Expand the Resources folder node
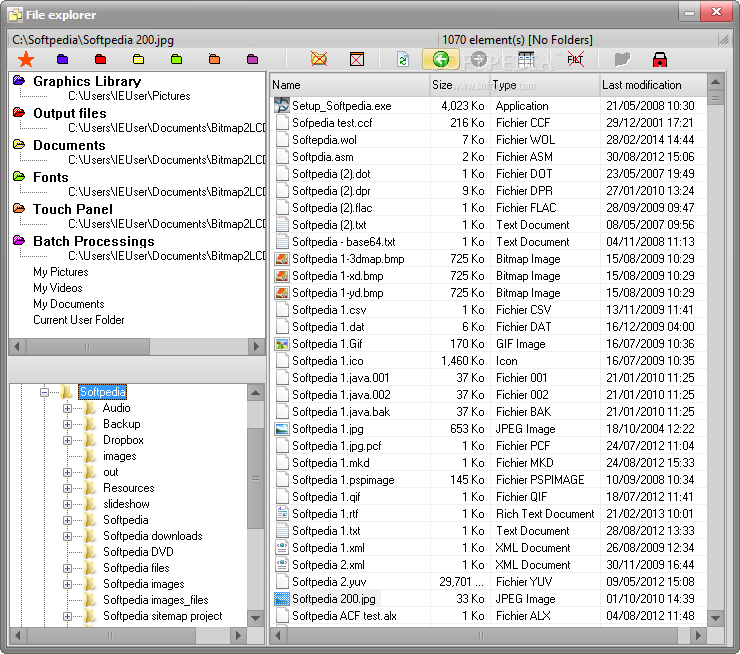The height and width of the screenshot is (654, 740). 67,488
